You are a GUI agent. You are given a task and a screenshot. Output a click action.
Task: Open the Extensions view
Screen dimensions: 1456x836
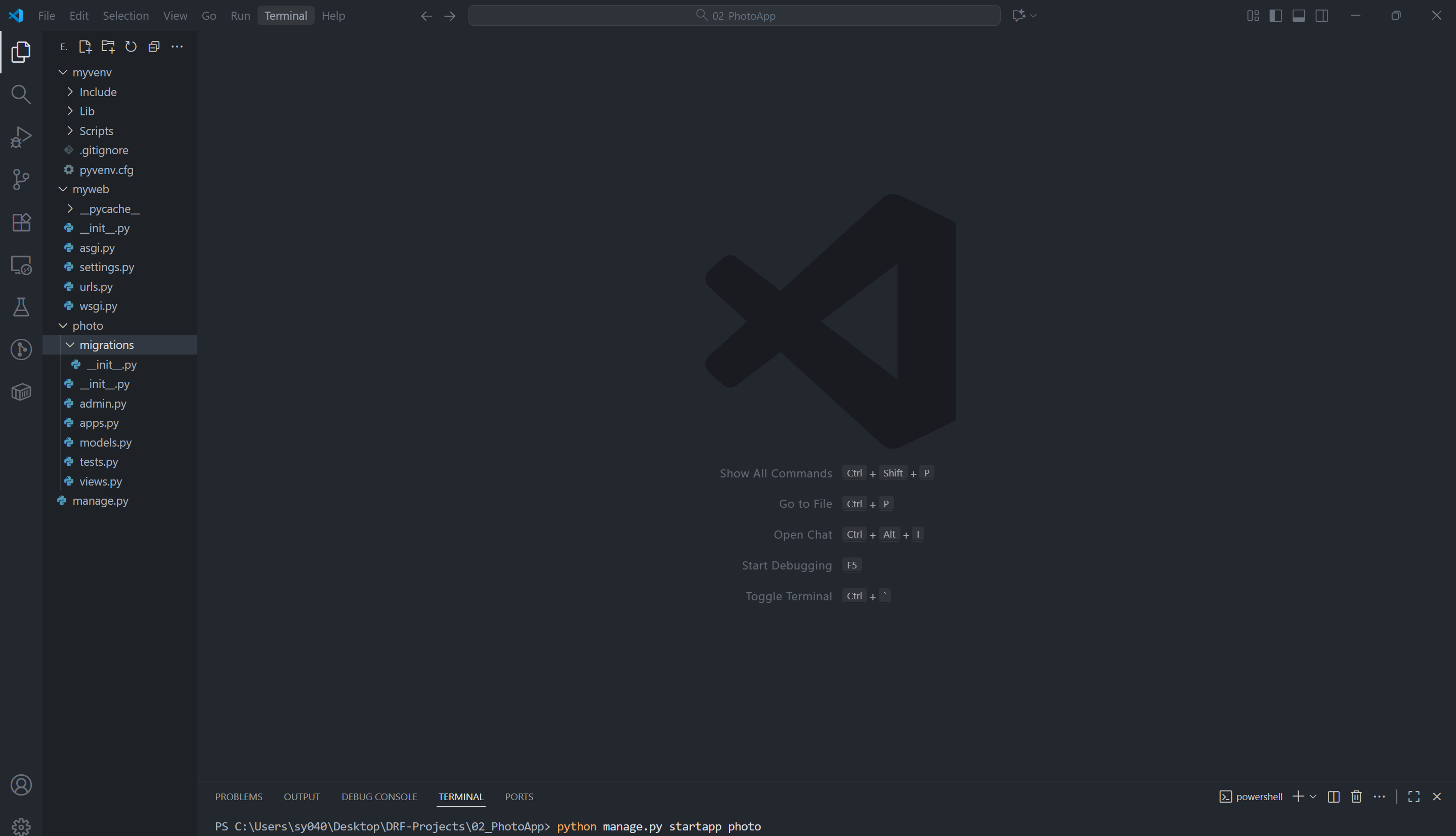21,222
